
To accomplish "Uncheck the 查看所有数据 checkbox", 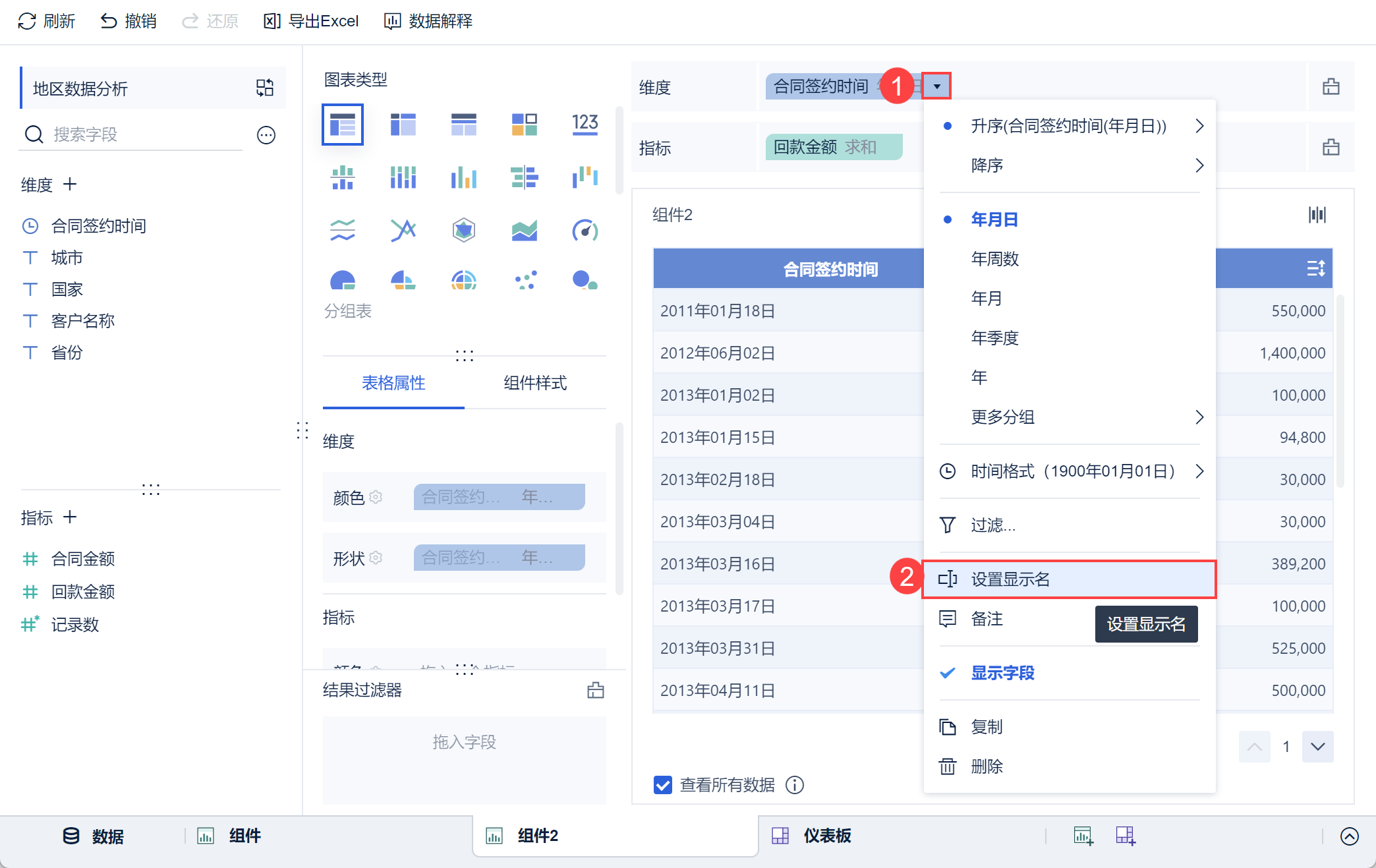I will pyautogui.click(x=662, y=785).
